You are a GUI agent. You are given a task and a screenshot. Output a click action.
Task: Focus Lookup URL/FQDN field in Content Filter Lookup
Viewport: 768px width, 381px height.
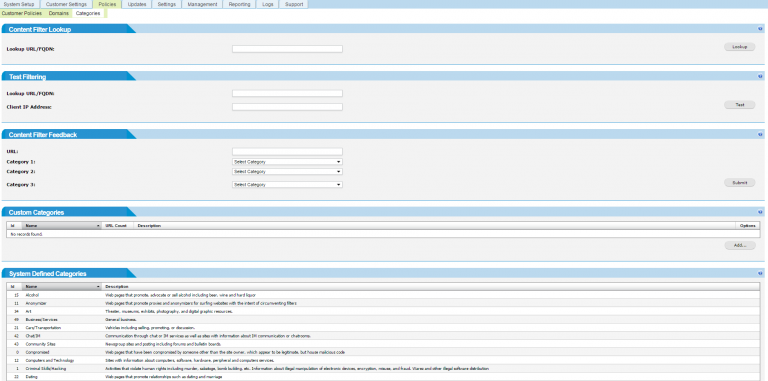click(x=287, y=49)
